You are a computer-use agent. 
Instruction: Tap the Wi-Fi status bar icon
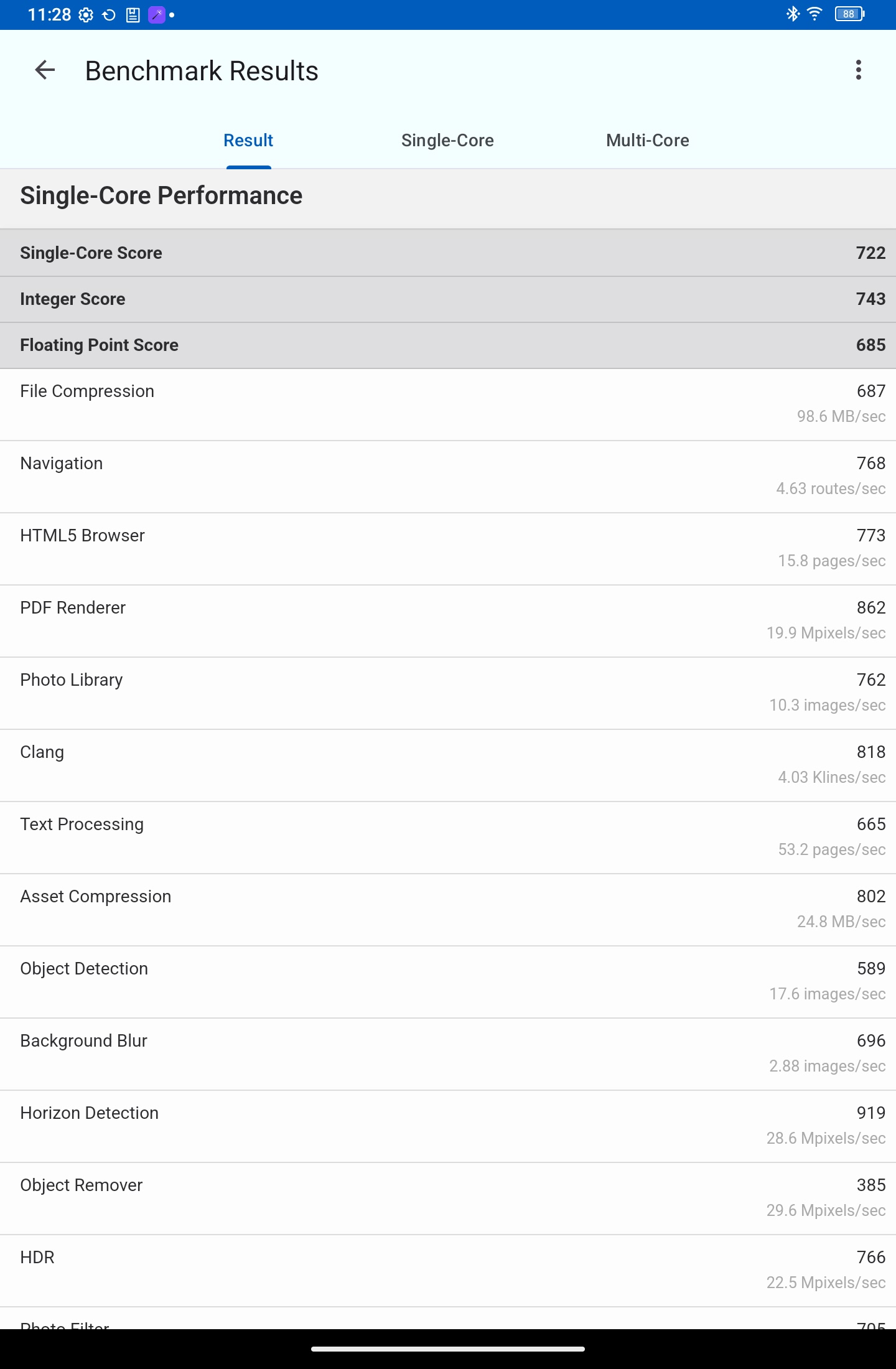tap(814, 14)
